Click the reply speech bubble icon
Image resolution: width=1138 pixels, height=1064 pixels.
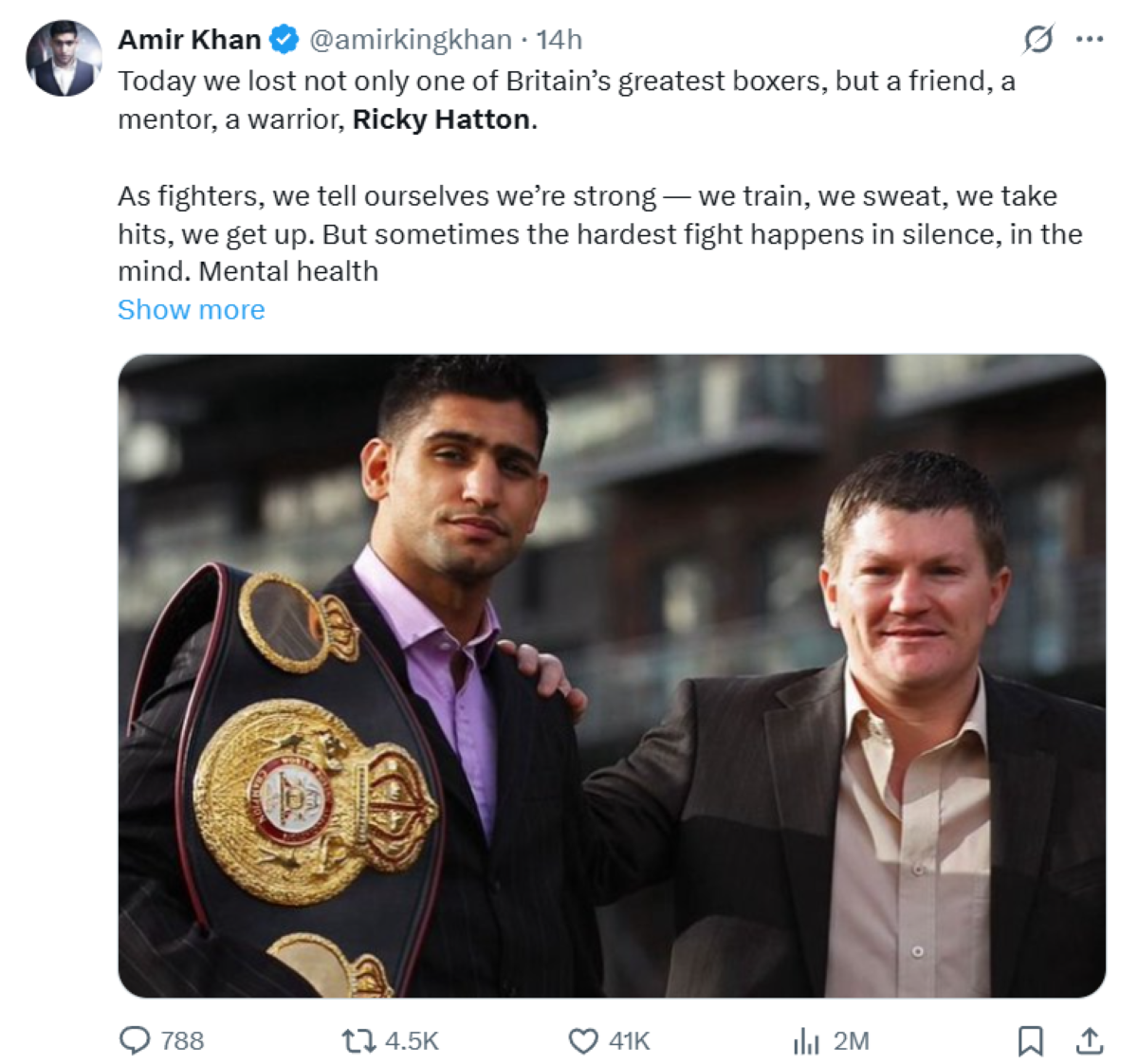tap(135, 1041)
